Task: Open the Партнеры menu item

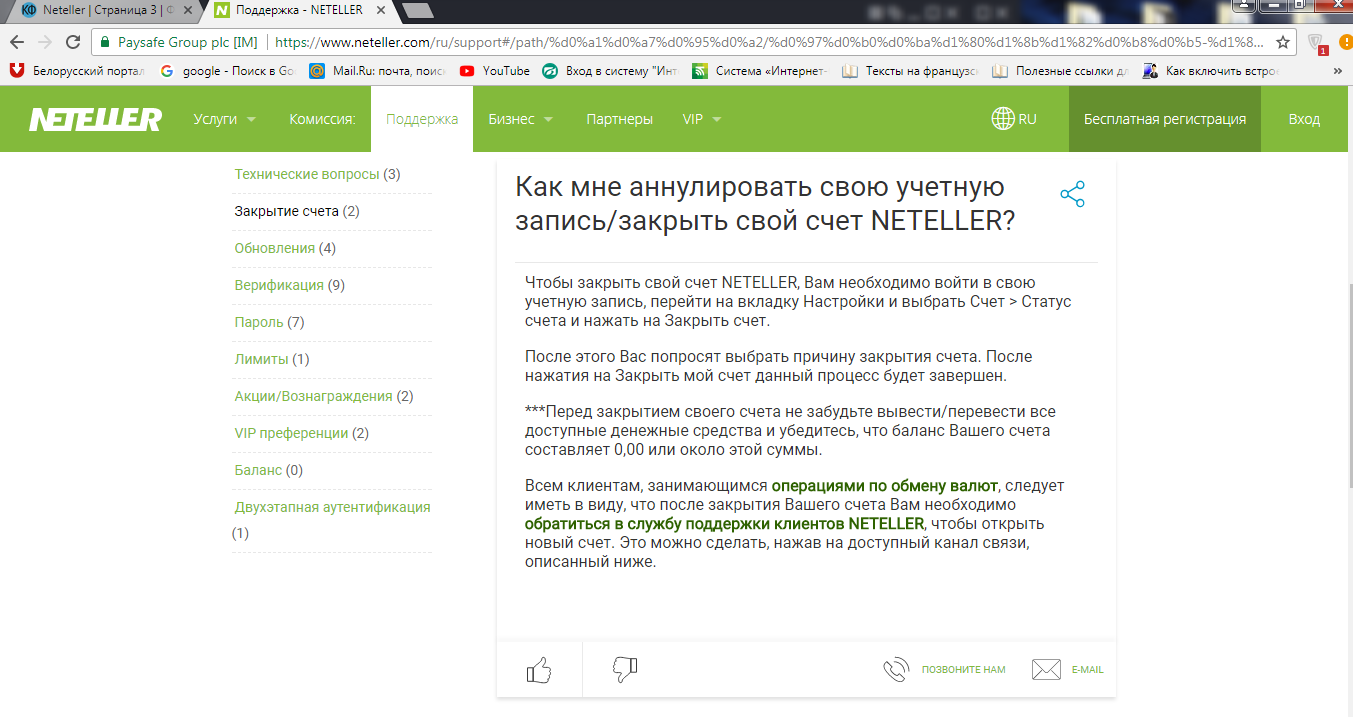Action: 619,119
